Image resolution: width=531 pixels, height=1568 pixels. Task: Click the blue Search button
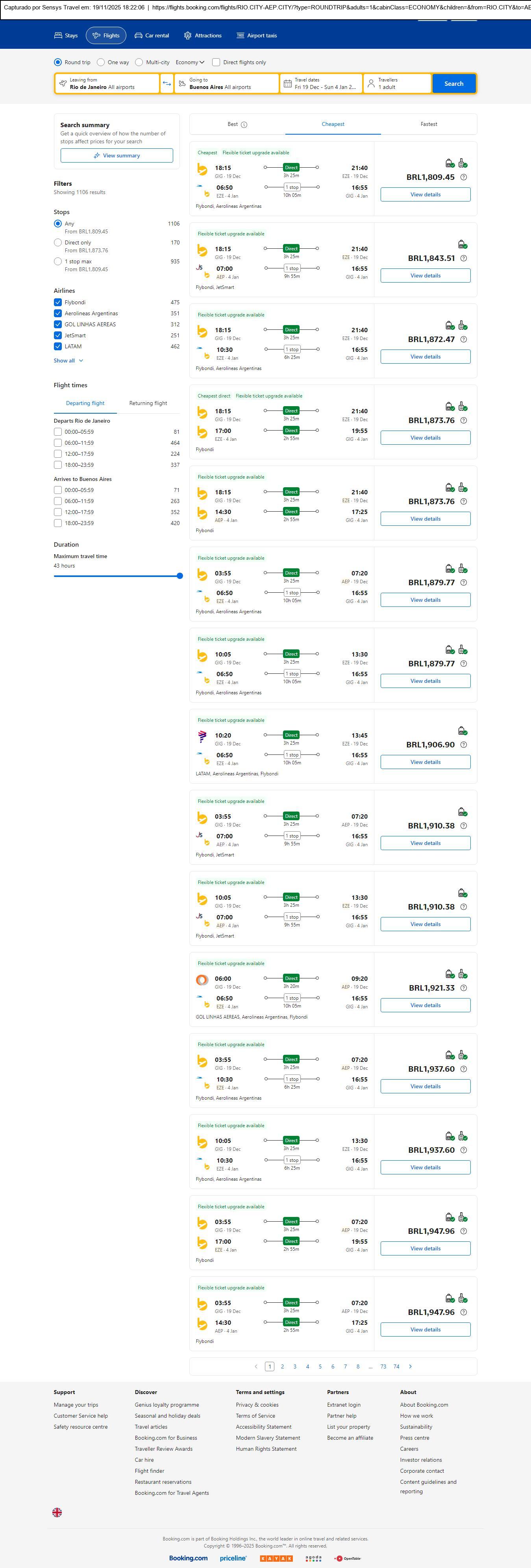(454, 83)
